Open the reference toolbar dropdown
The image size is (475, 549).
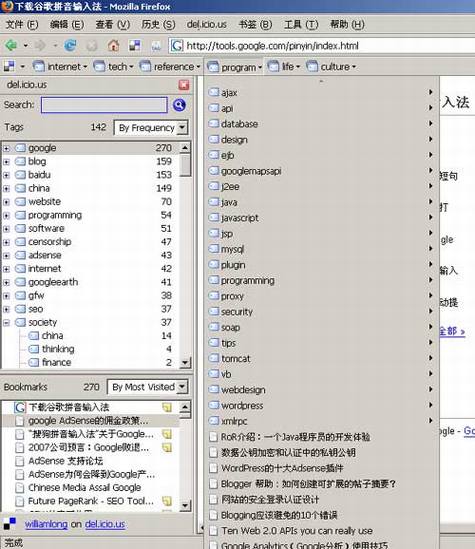pos(170,66)
